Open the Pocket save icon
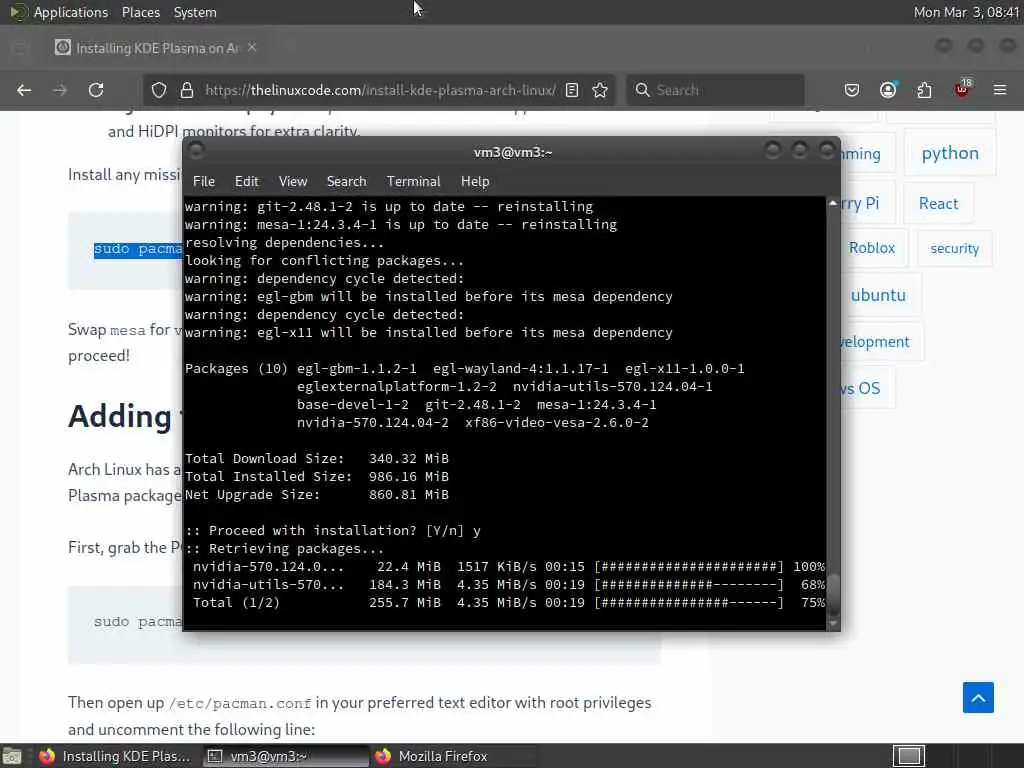Image resolution: width=1024 pixels, height=768 pixels. coord(852,90)
